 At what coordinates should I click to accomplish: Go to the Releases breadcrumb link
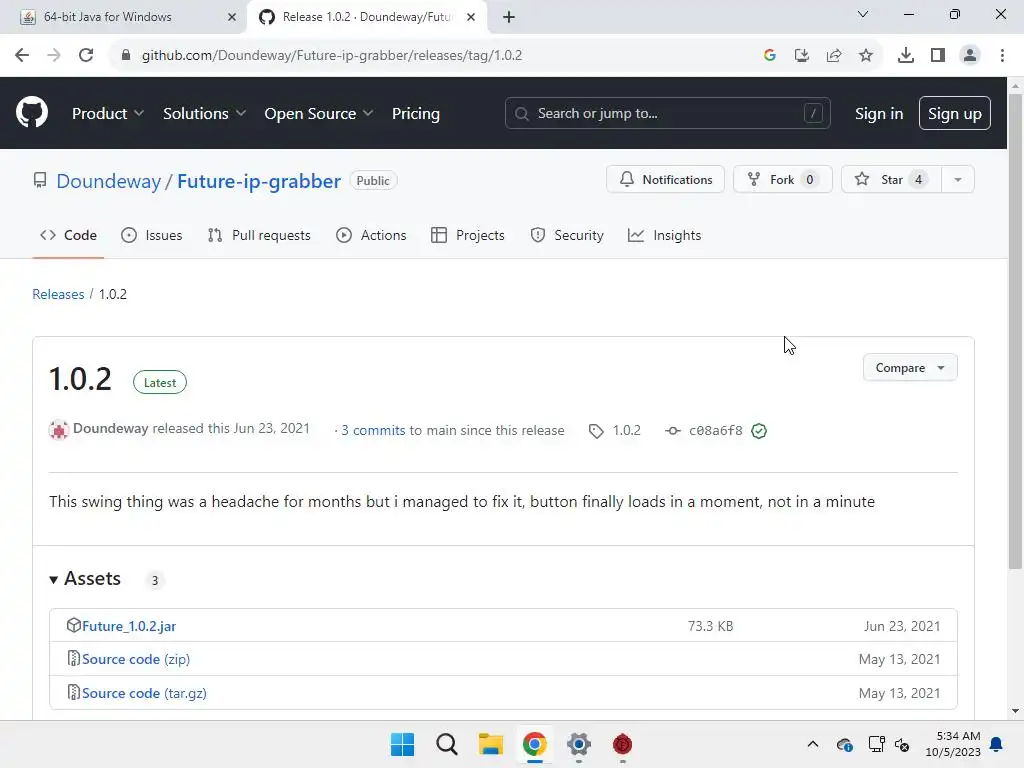click(58, 295)
